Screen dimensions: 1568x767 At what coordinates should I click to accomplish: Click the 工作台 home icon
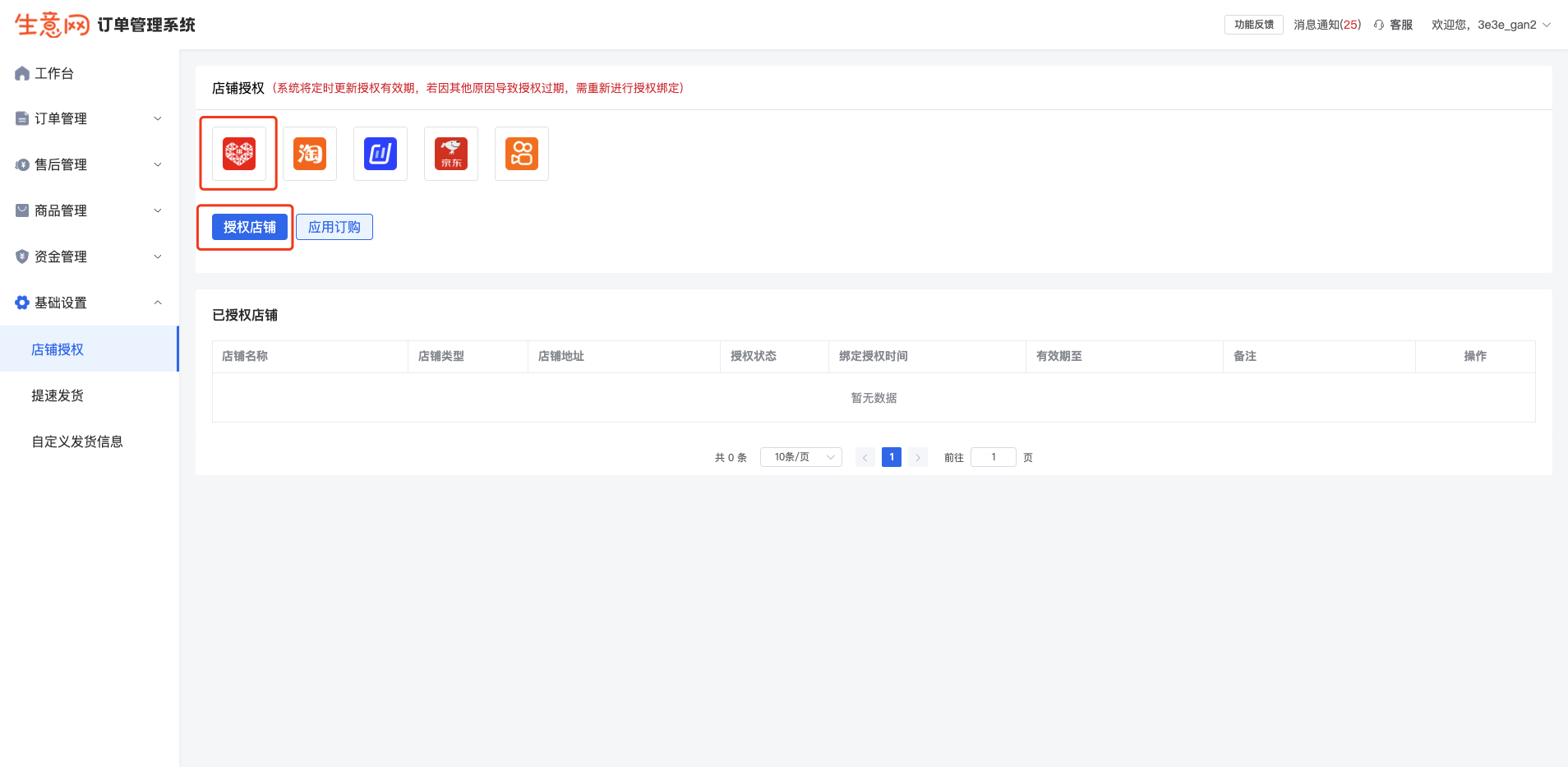pos(22,73)
